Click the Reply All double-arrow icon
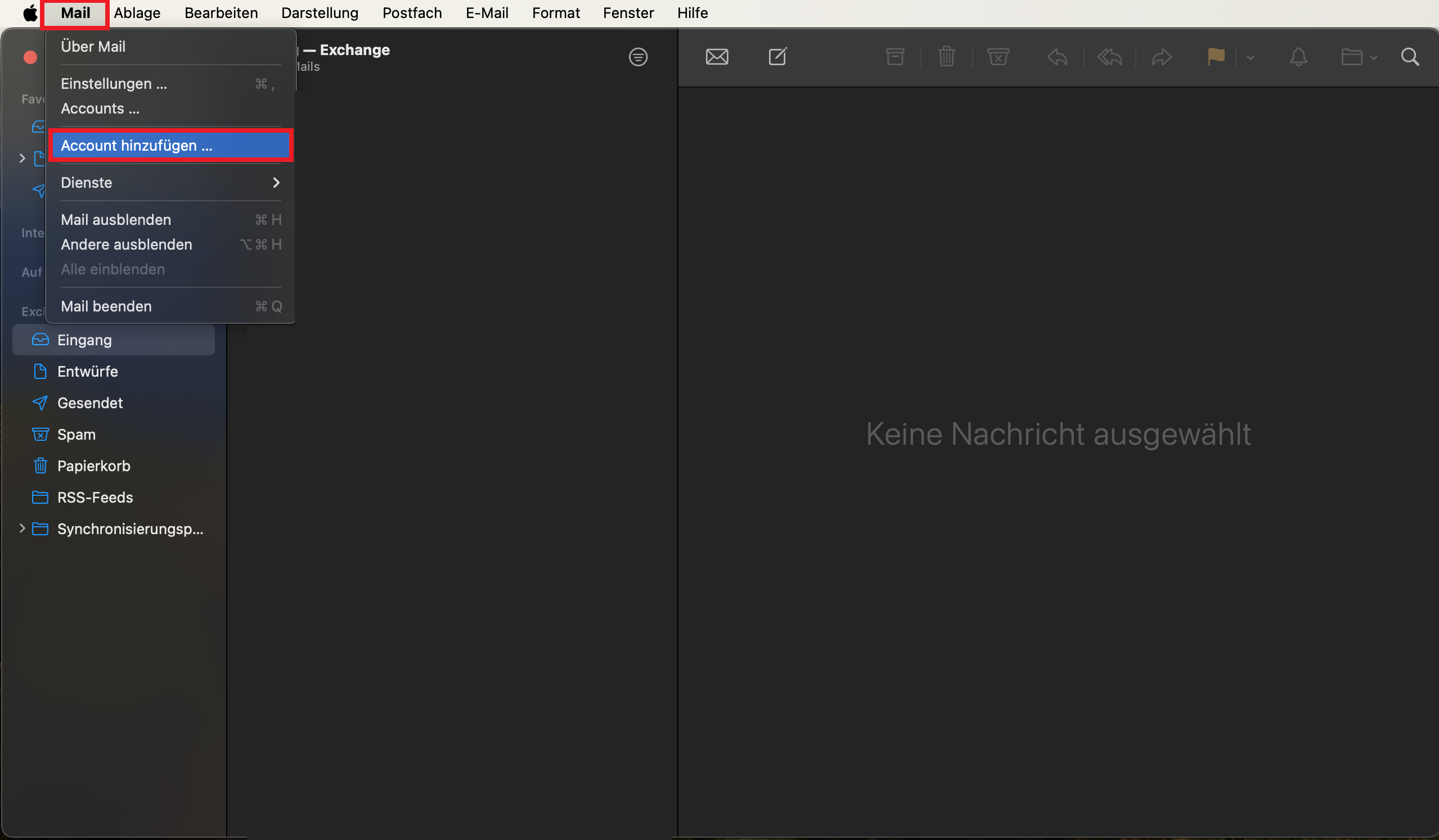1439x840 pixels. [1109, 57]
